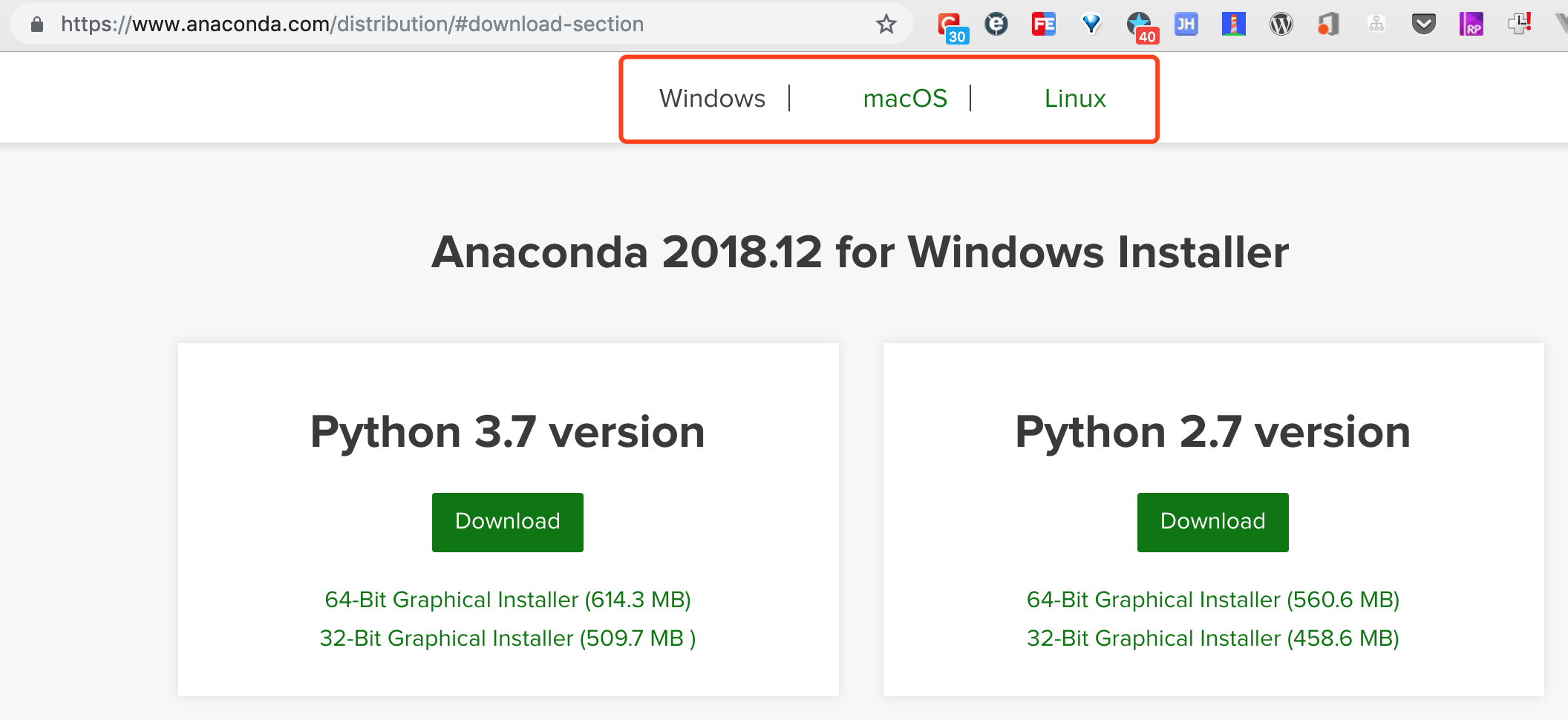
Task: Switch to the macOS tab
Action: coord(905,98)
